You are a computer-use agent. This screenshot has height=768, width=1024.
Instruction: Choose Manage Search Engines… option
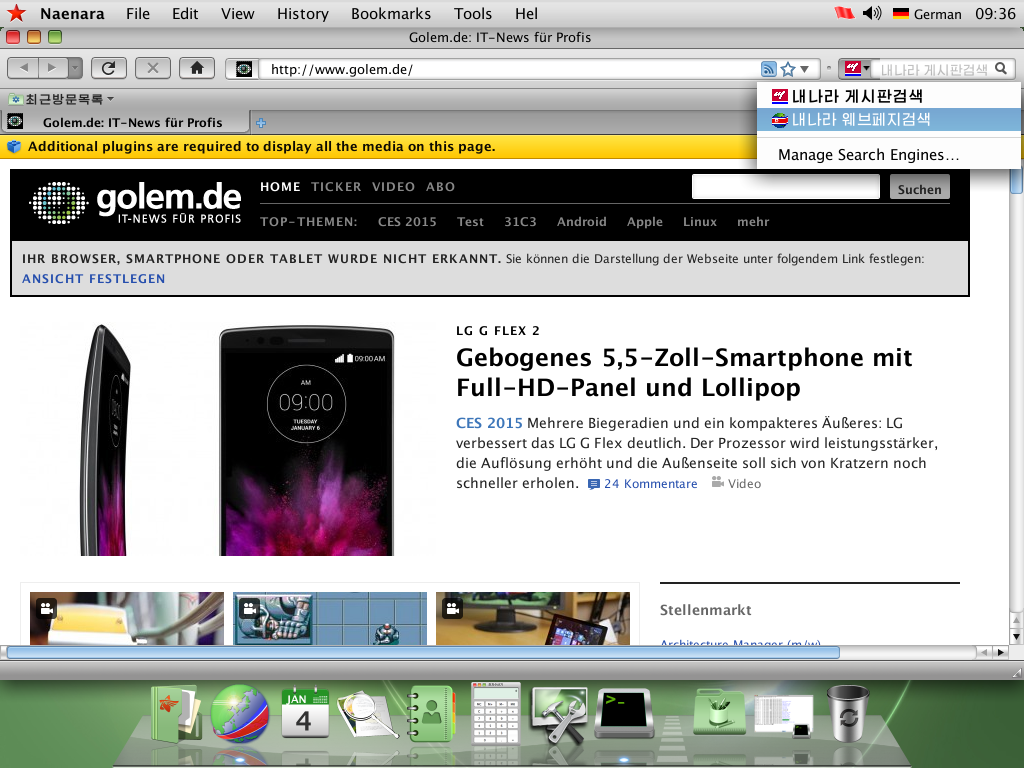tap(868, 155)
